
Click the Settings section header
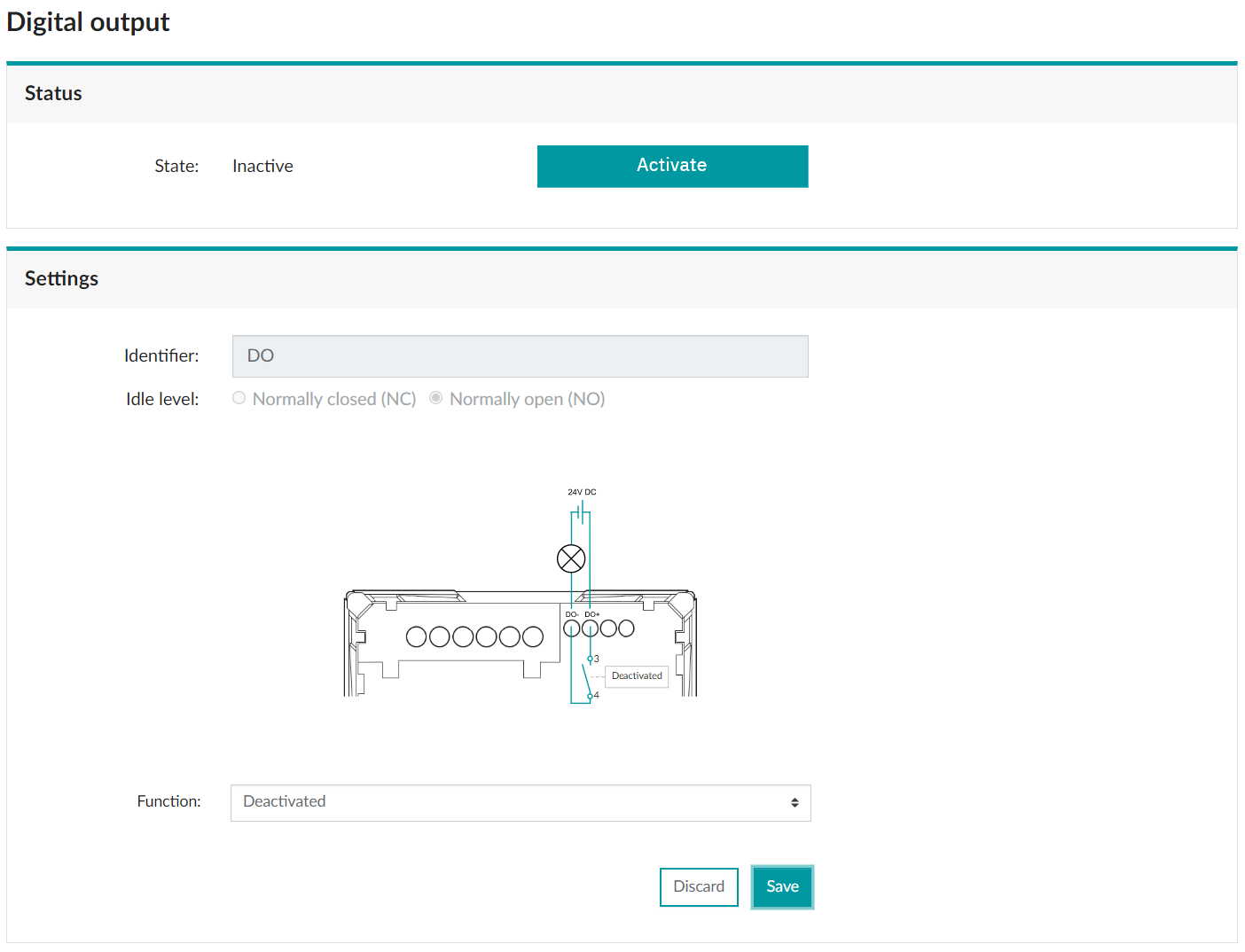click(x=61, y=279)
